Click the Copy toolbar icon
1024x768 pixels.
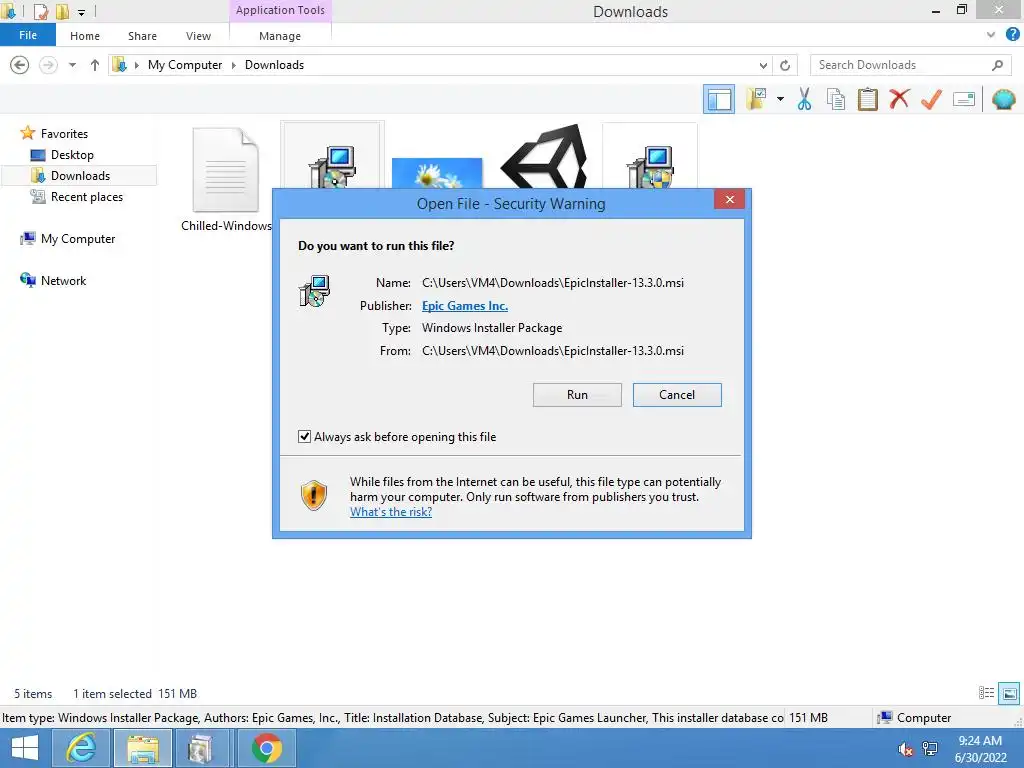[836, 99]
